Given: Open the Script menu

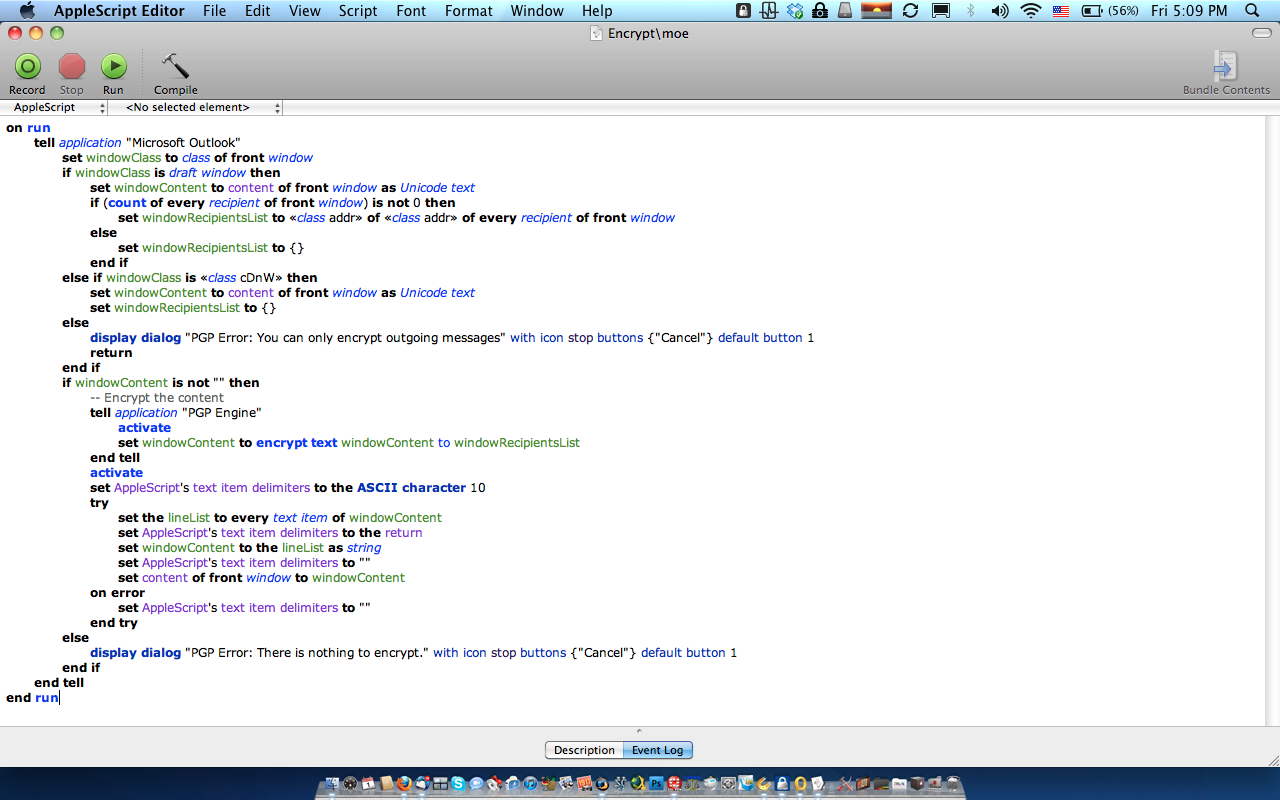Looking at the screenshot, I should click(358, 11).
